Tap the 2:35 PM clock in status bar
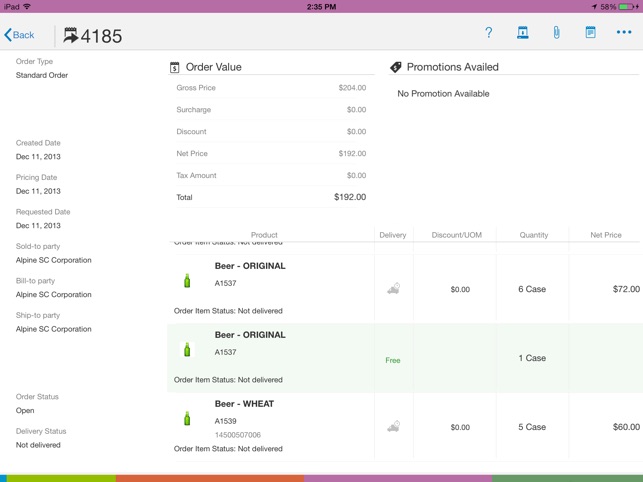 pos(322,7)
